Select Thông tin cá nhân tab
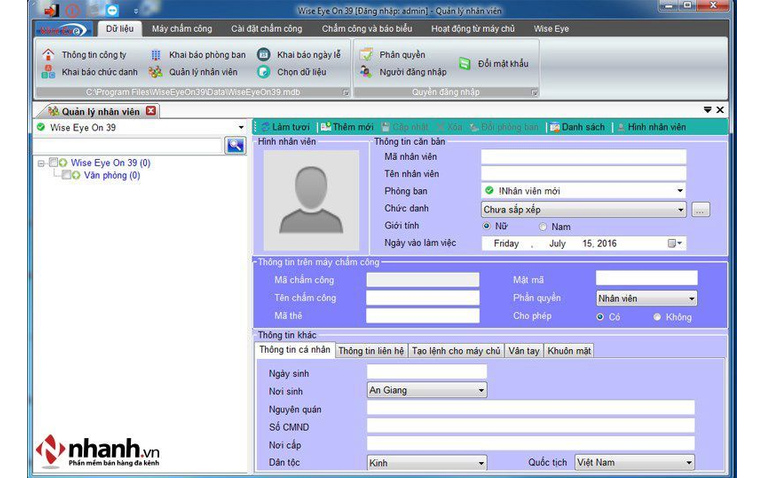Screen dimensions: 765x478 [x=295, y=350]
